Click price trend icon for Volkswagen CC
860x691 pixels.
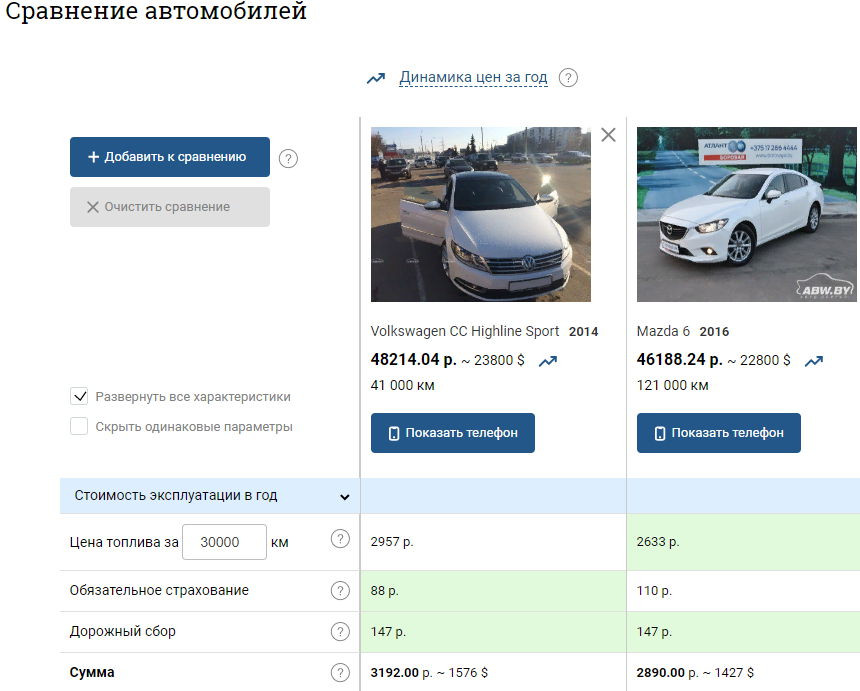coord(548,361)
